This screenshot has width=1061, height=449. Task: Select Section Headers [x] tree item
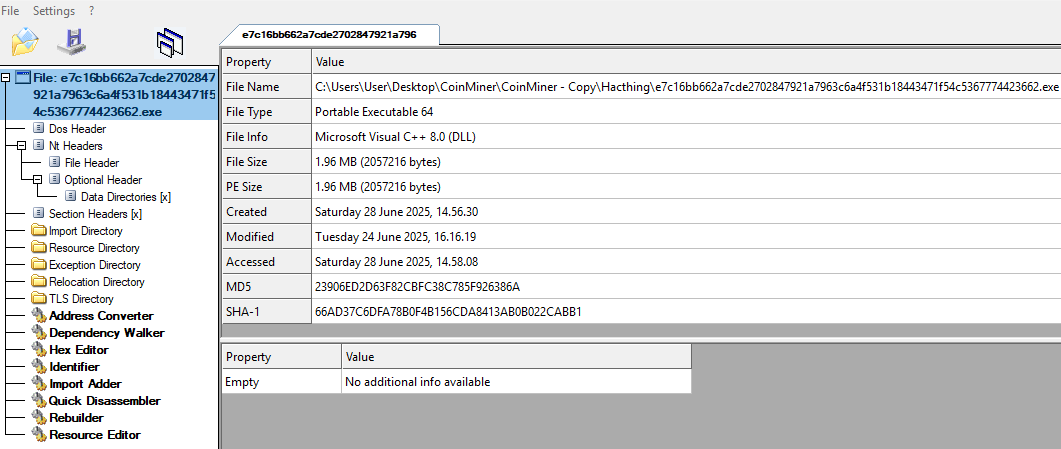95,214
